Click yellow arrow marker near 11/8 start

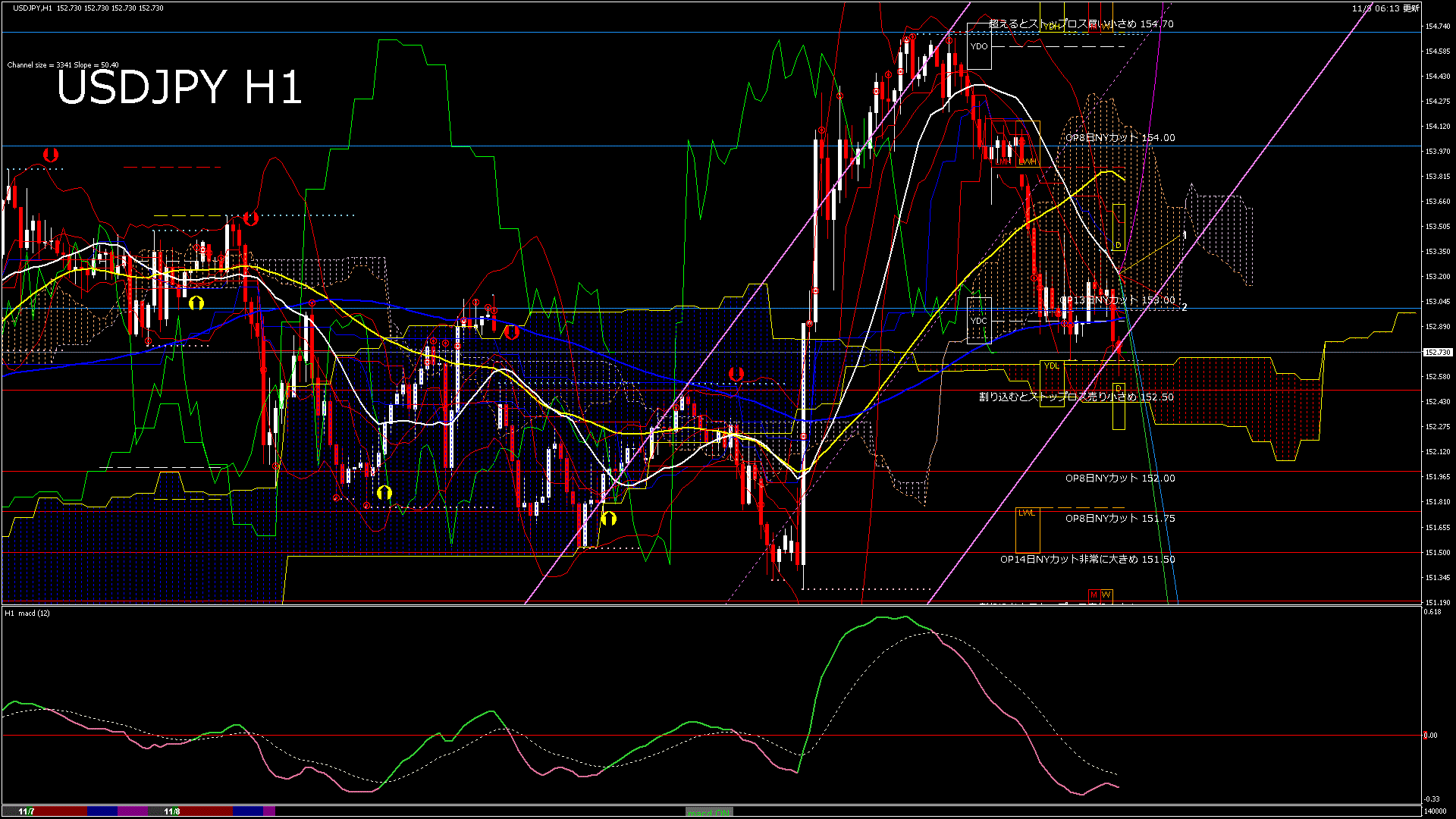coord(196,303)
